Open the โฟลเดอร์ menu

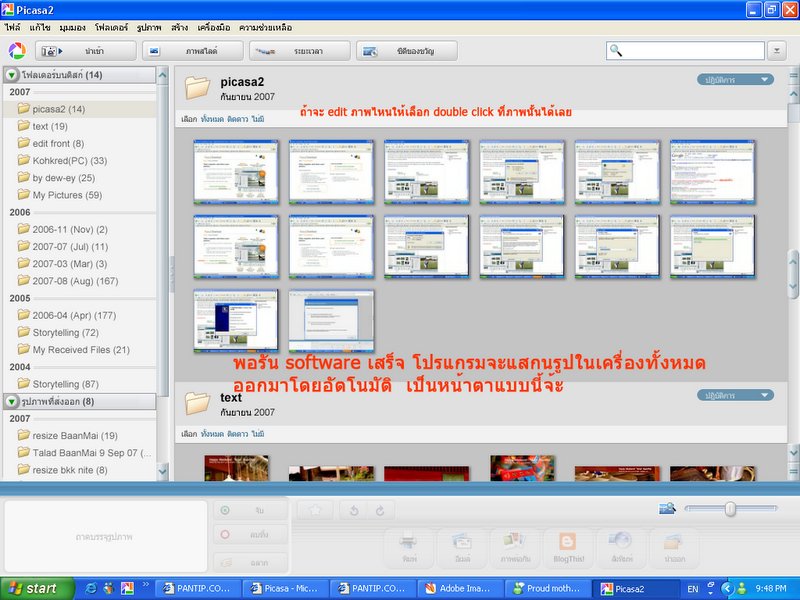111,28
